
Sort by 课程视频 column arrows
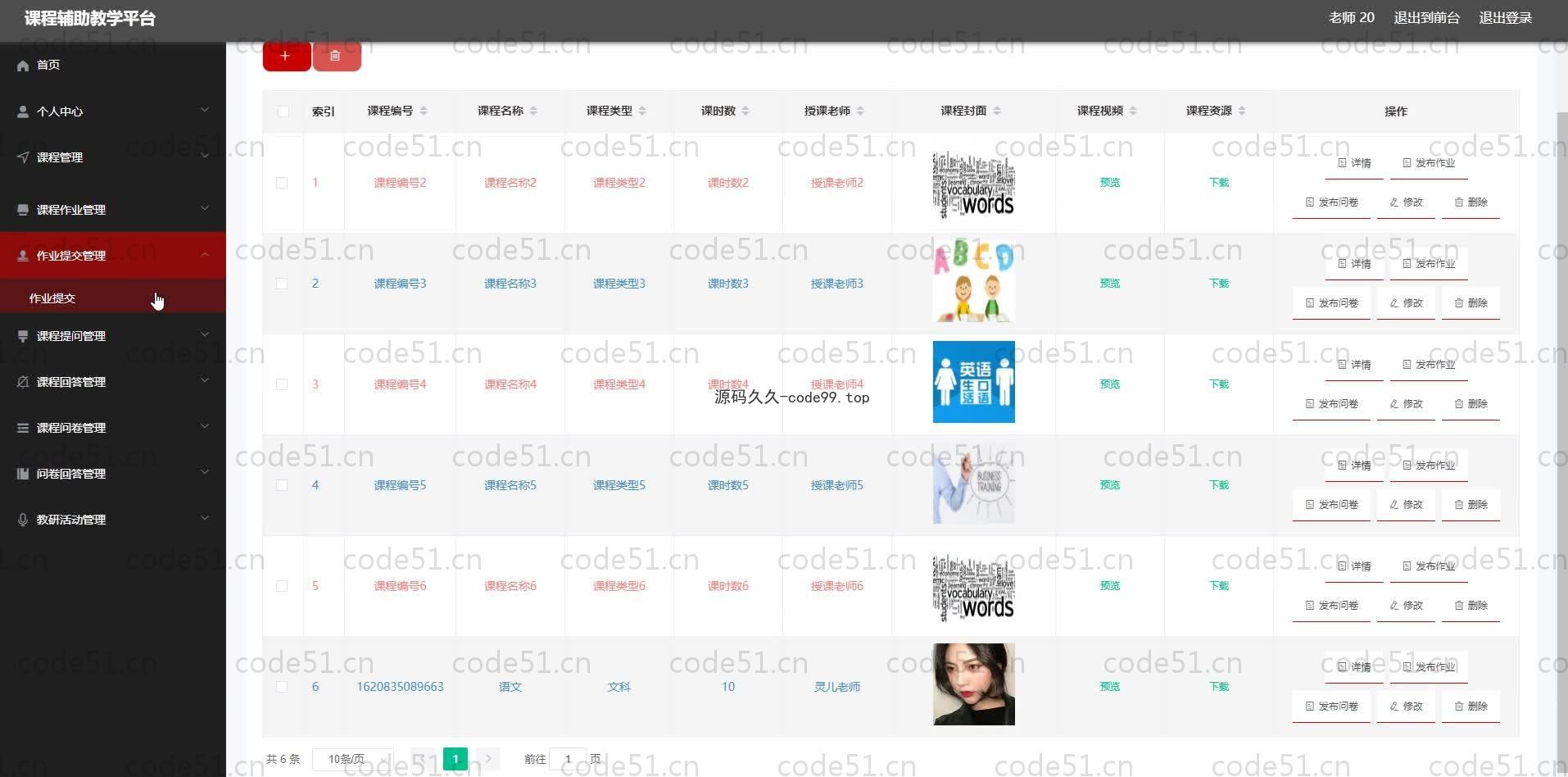point(1133,111)
